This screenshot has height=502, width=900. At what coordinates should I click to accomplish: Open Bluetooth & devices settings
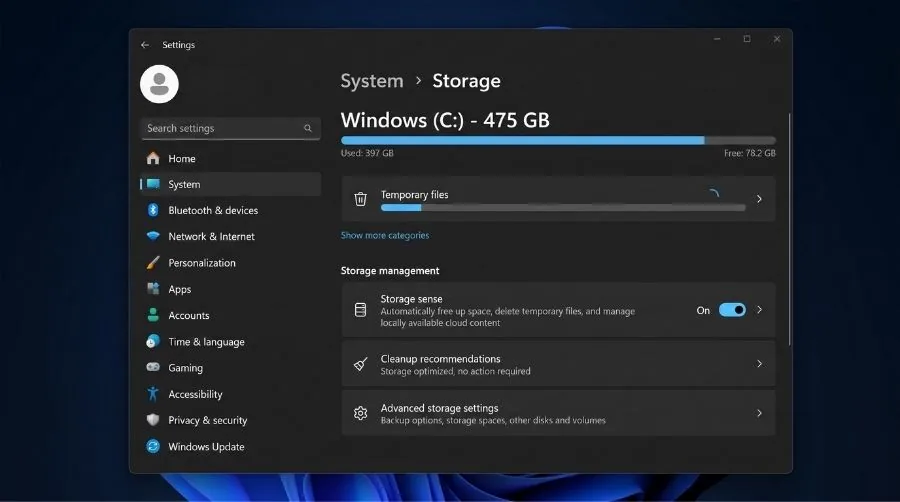[230, 210]
